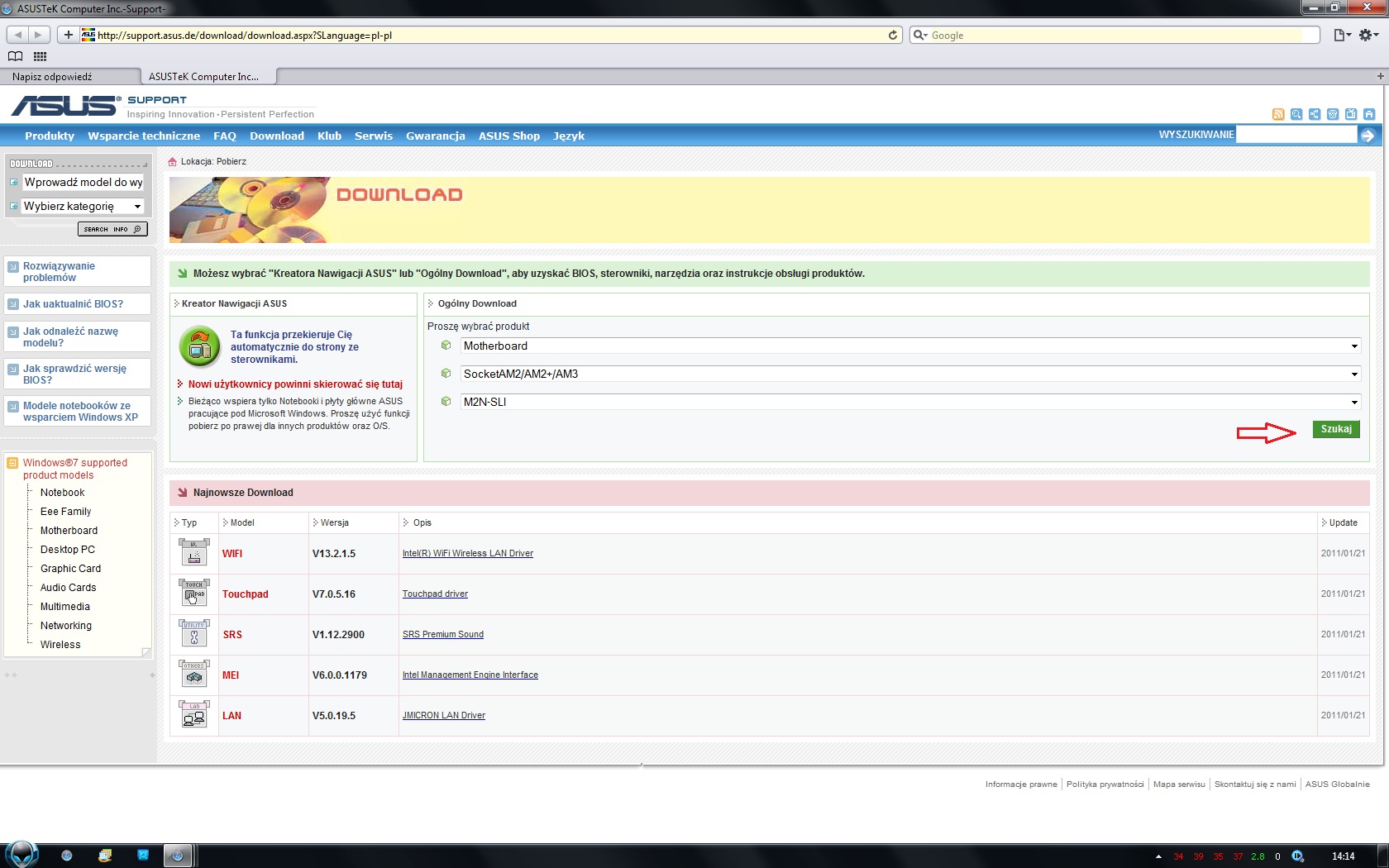Open the Alienware Start button
The image size is (1389, 868).
(x=21, y=855)
